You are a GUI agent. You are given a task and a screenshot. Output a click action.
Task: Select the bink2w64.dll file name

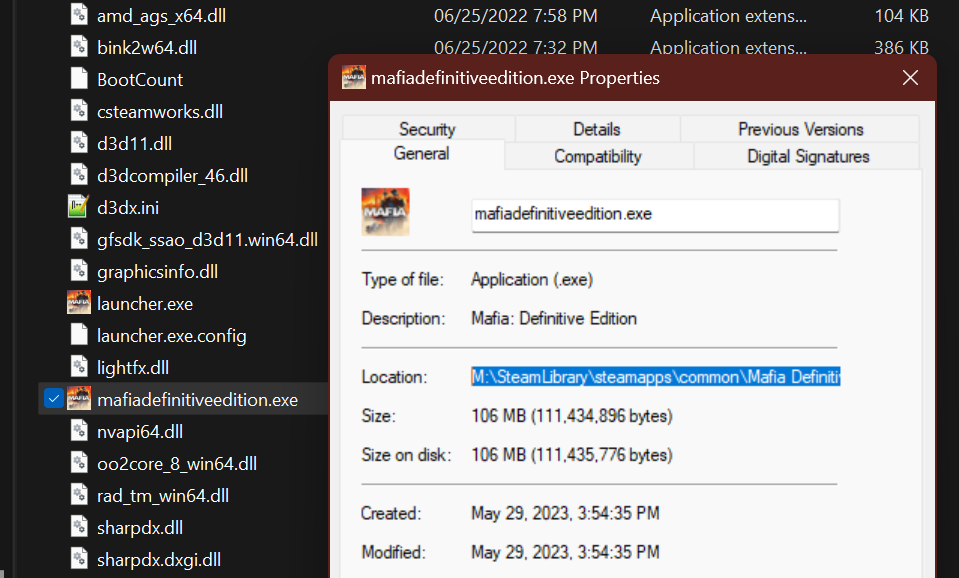click(147, 48)
